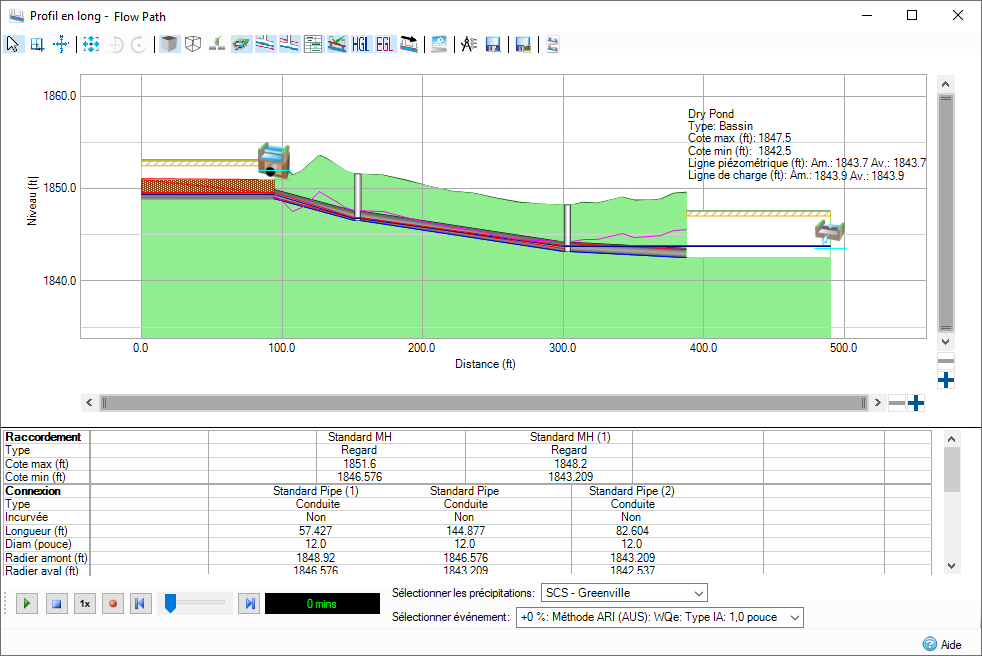This screenshot has height=656, width=982.
Task: Select the arrow pointer tool
Action: click(x=13, y=44)
